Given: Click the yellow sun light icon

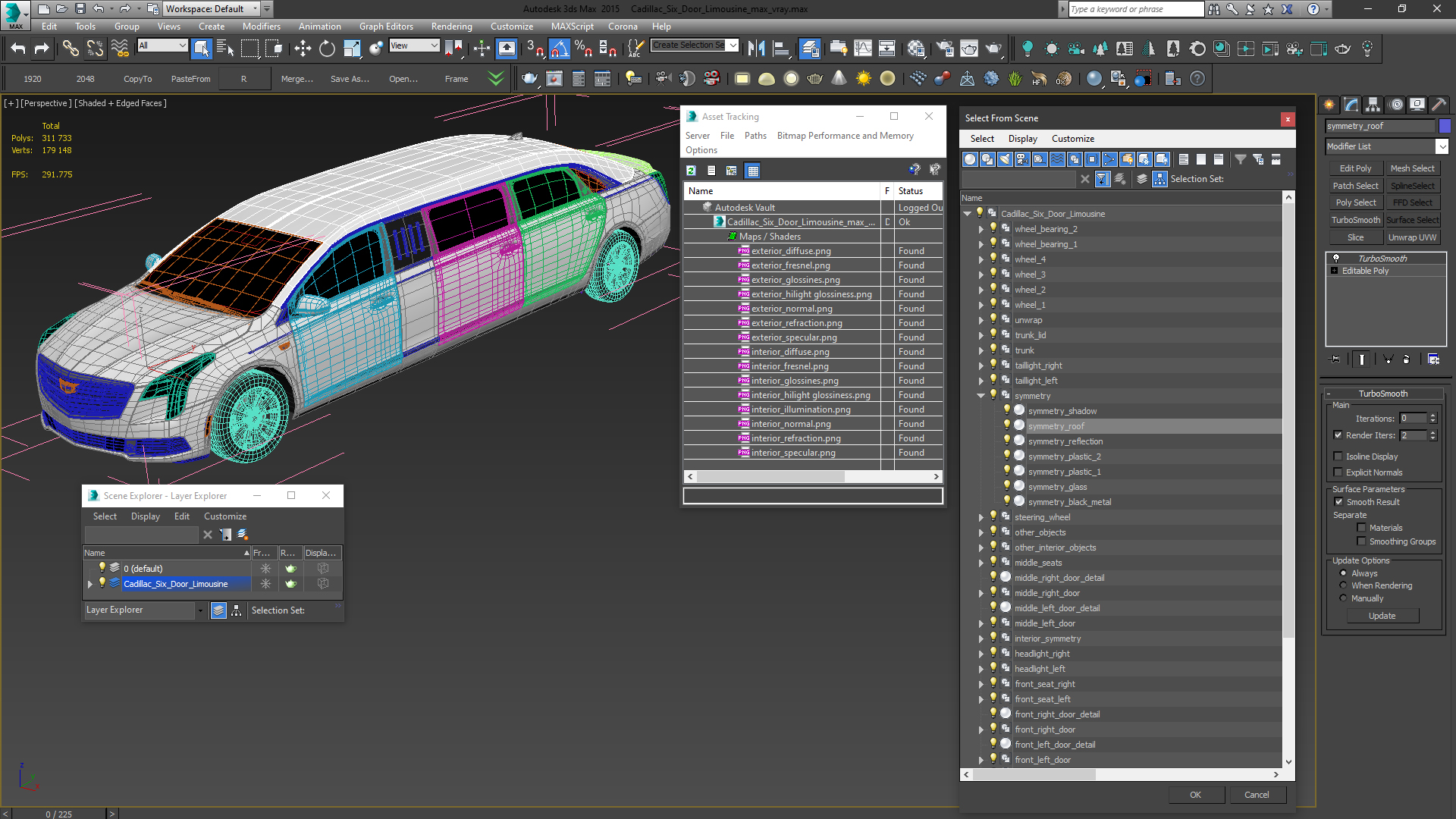Looking at the screenshot, I should point(864,78).
